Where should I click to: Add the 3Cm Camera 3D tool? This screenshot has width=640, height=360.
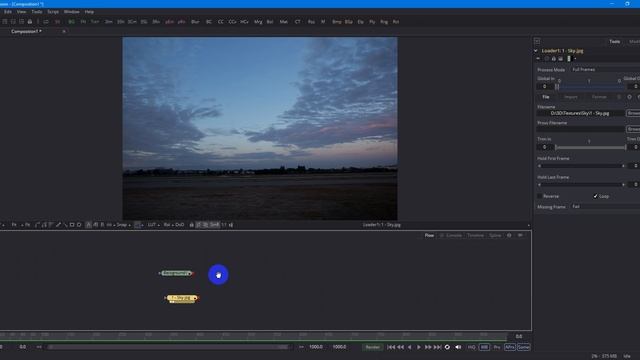[x=132, y=22]
